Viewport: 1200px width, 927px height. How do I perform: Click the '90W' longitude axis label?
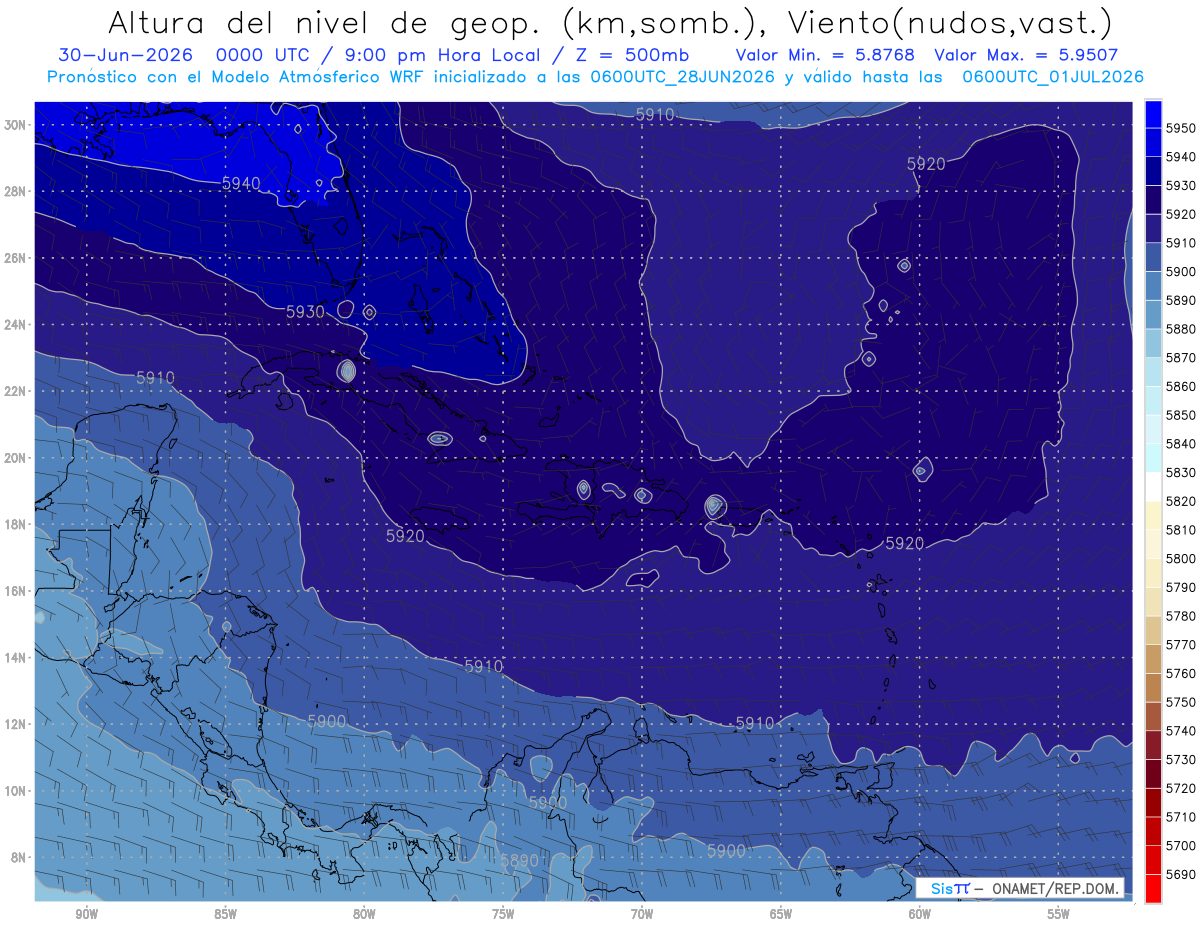pyautogui.click(x=86, y=914)
